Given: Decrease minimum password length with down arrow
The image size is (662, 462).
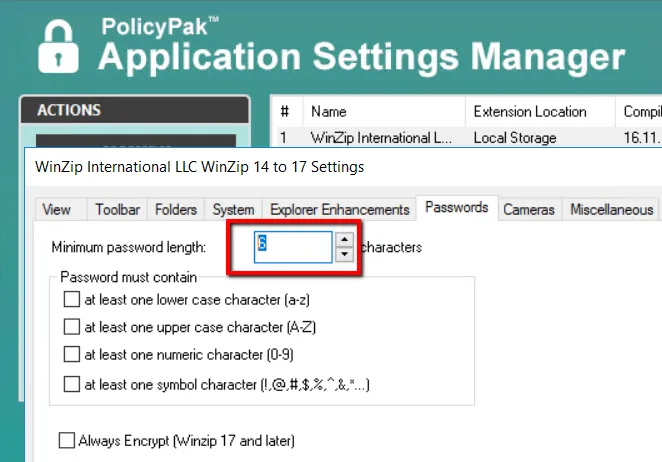Looking at the screenshot, I should (x=345, y=254).
